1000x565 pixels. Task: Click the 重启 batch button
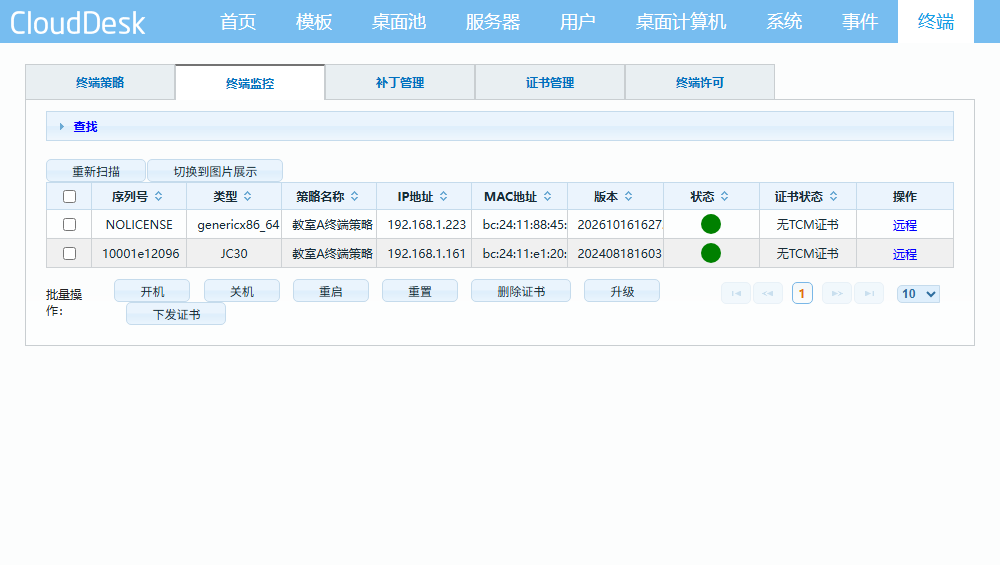click(x=330, y=291)
